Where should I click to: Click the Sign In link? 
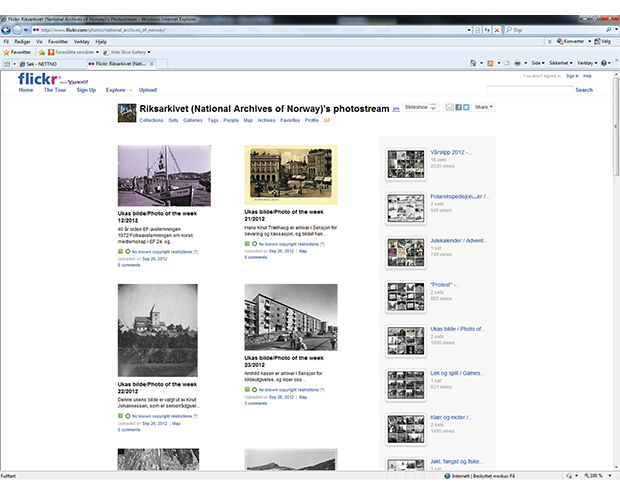572,75
